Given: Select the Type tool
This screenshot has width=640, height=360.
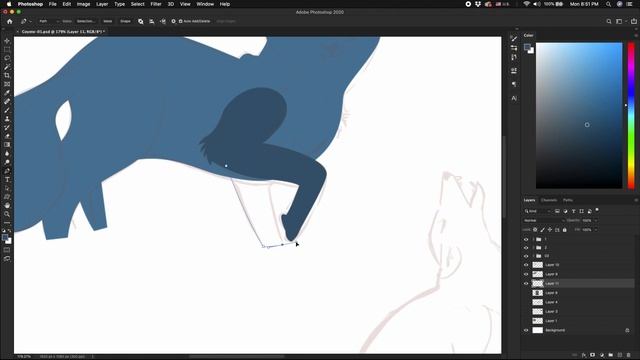Looking at the screenshot, I should click(7, 180).
